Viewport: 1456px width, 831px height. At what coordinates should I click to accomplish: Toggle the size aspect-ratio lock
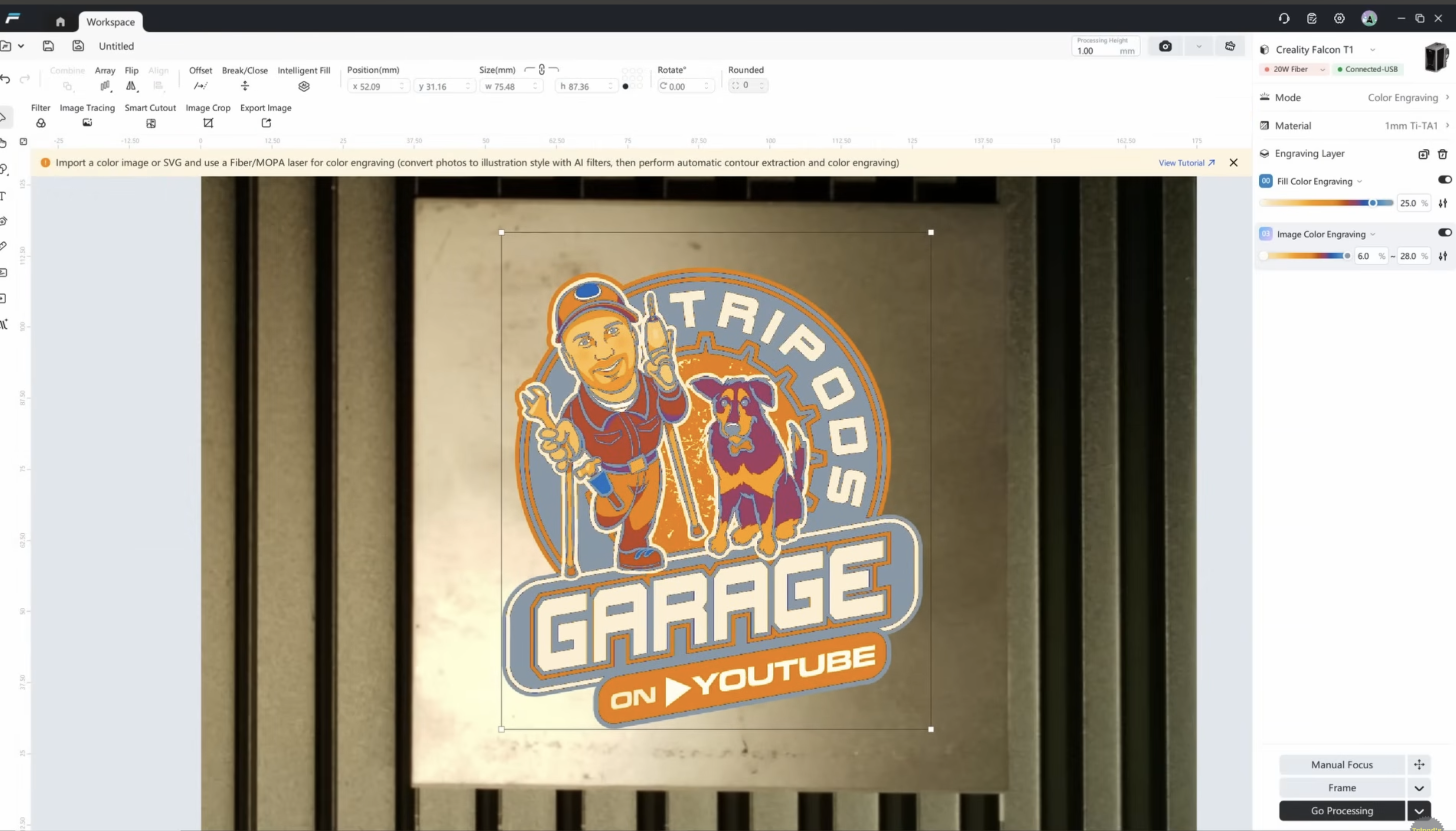click(541, 70)
